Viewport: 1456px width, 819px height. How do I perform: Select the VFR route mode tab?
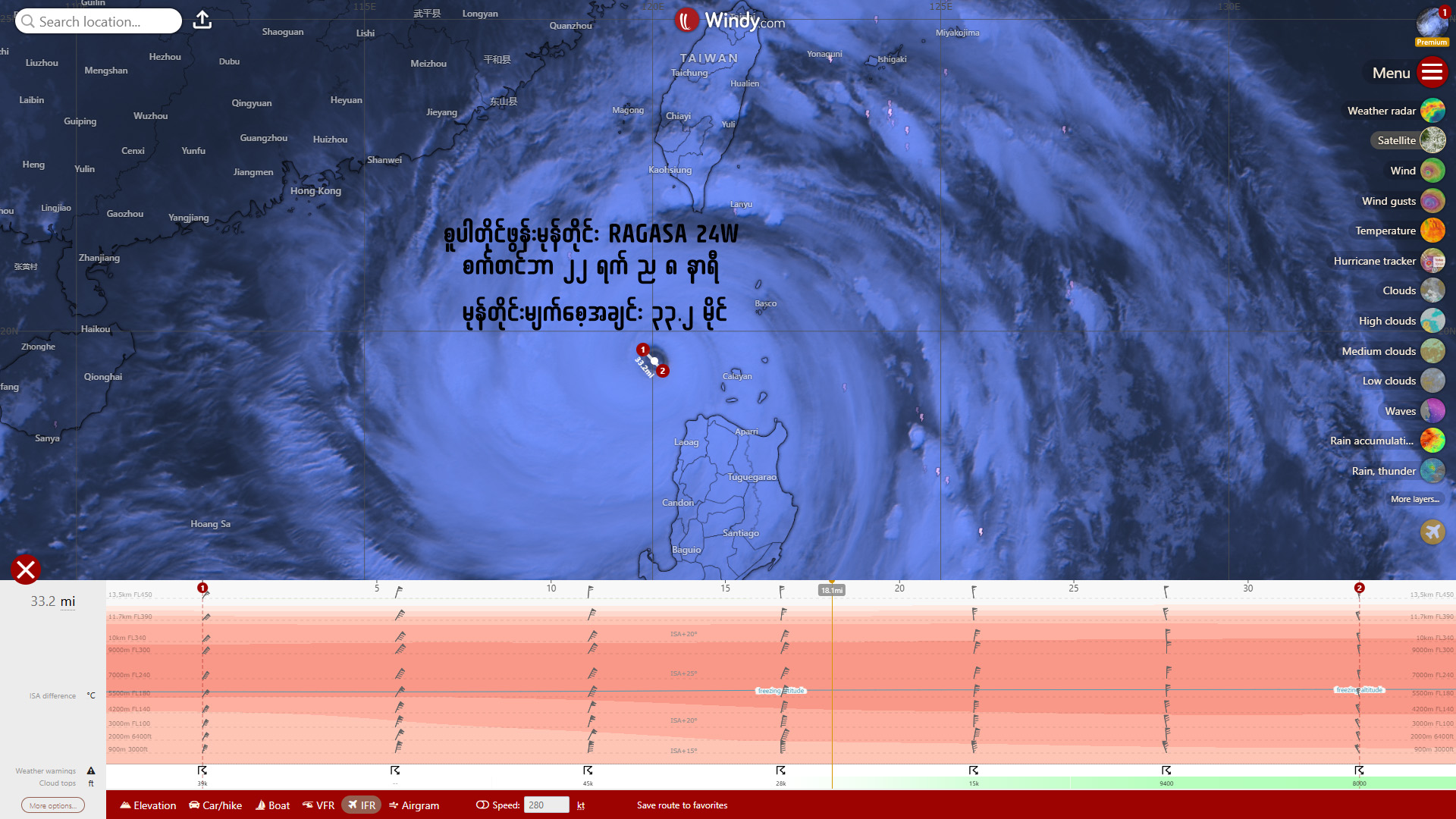click(x=318, y=805)
